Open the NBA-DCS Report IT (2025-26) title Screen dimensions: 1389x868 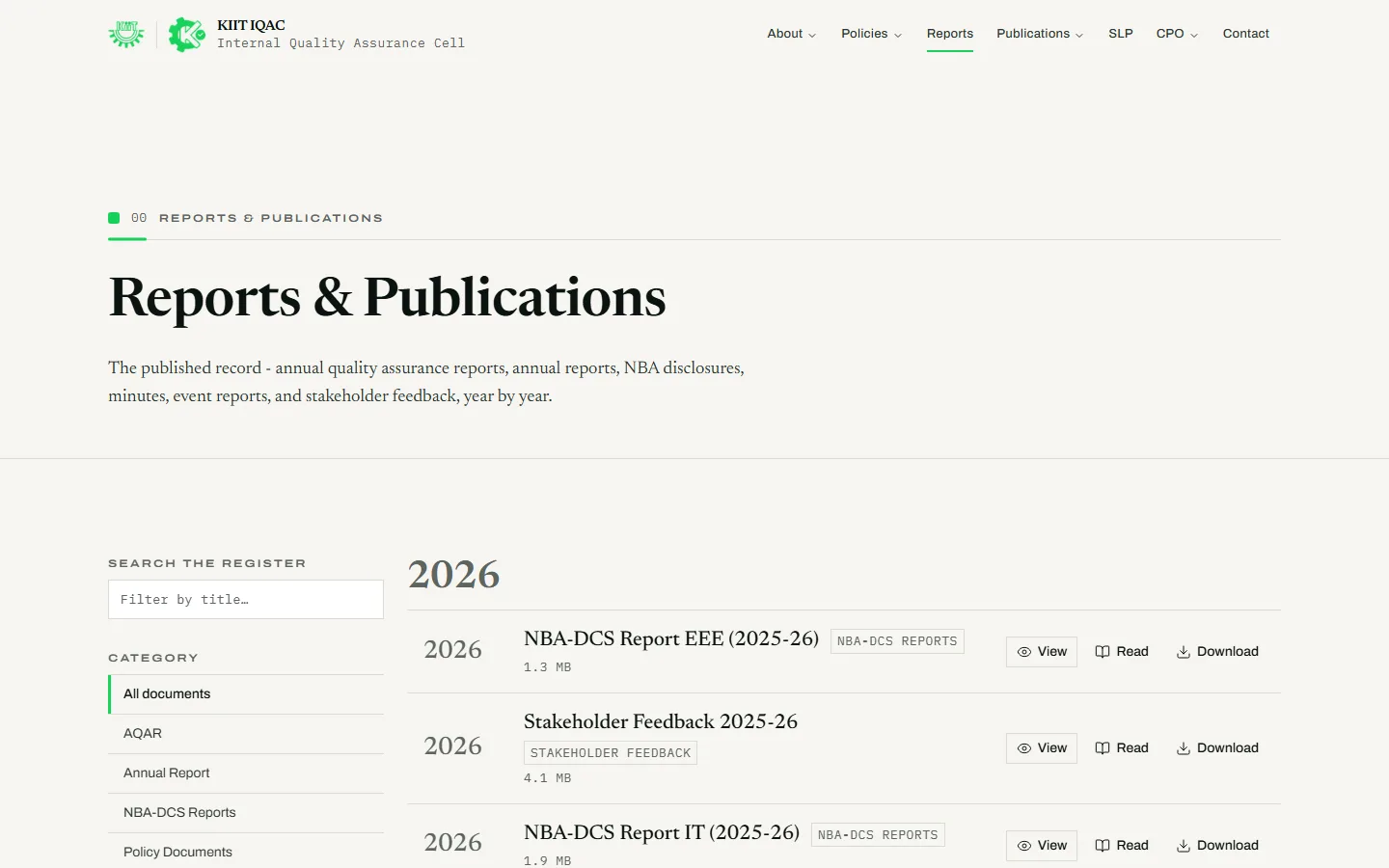coord(662,832)
